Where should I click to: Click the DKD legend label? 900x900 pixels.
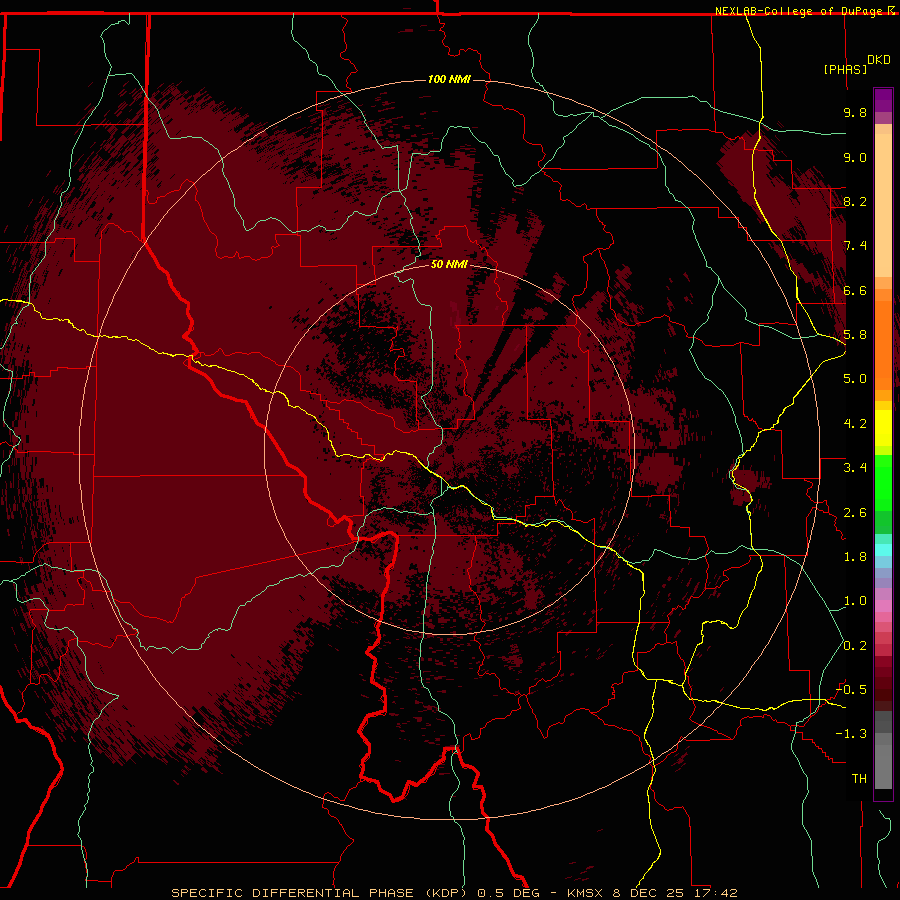[879, 60]
